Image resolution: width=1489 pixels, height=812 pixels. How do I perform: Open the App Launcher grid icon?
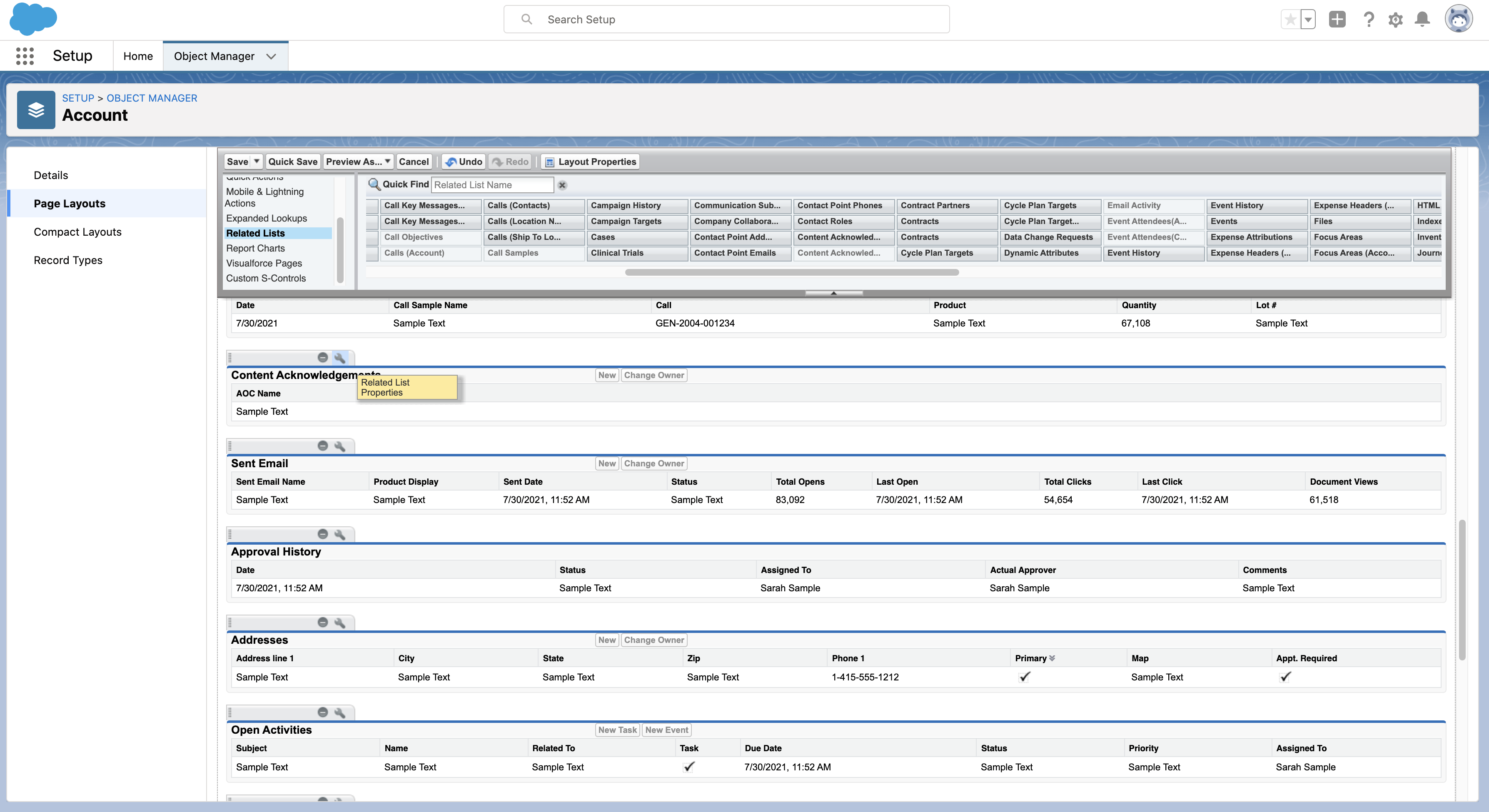25,56
